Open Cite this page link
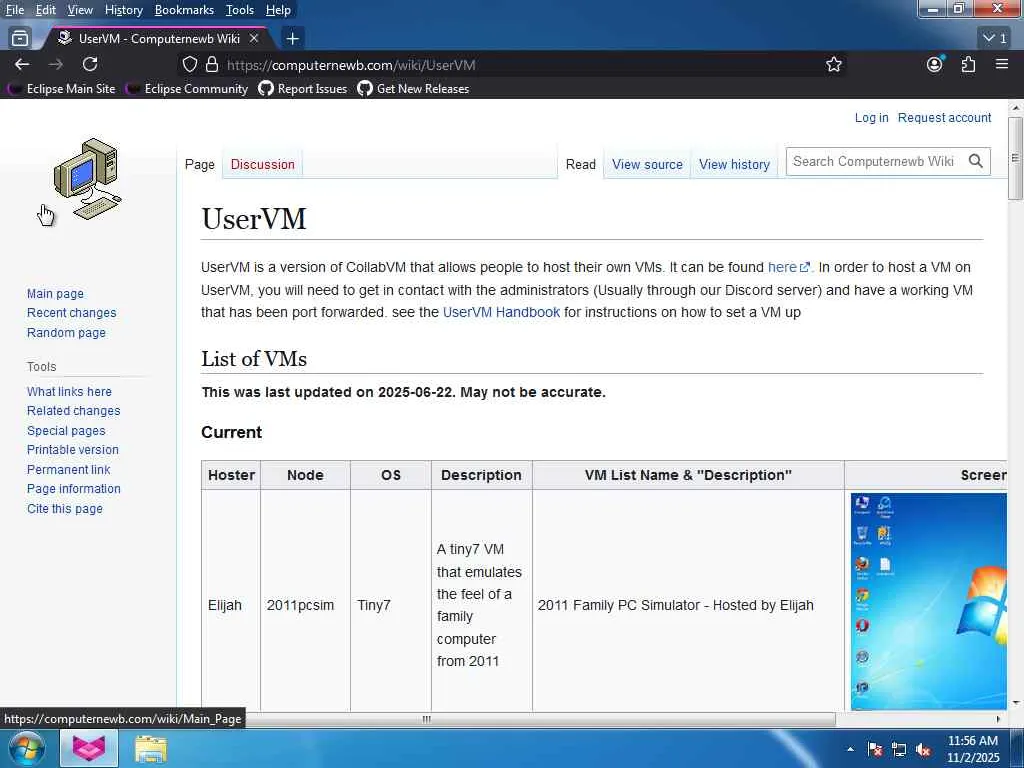The height and width of the screenshot is (768, 1024). [65, 508]
